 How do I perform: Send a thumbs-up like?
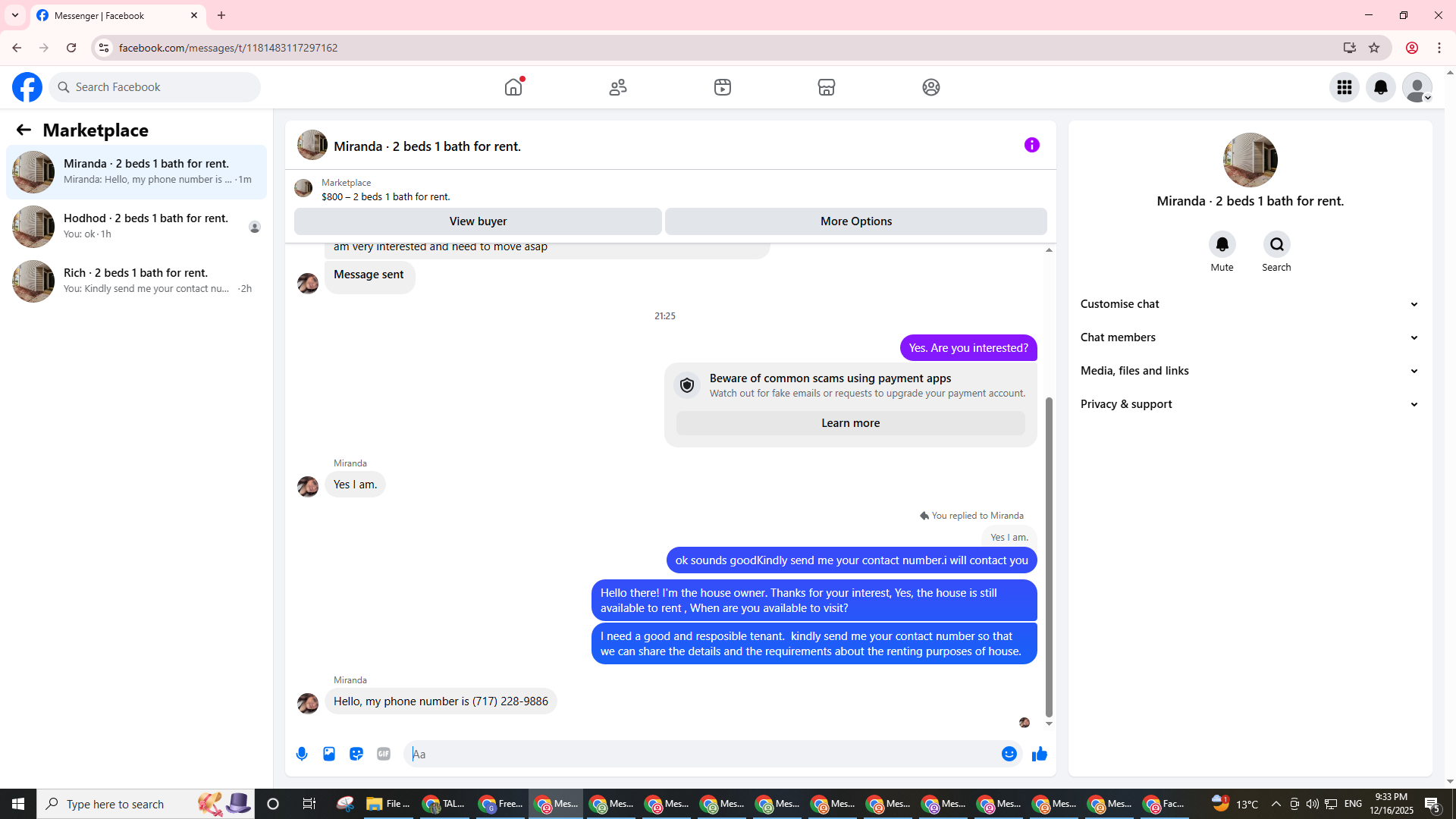click(x=1040, y=754)
